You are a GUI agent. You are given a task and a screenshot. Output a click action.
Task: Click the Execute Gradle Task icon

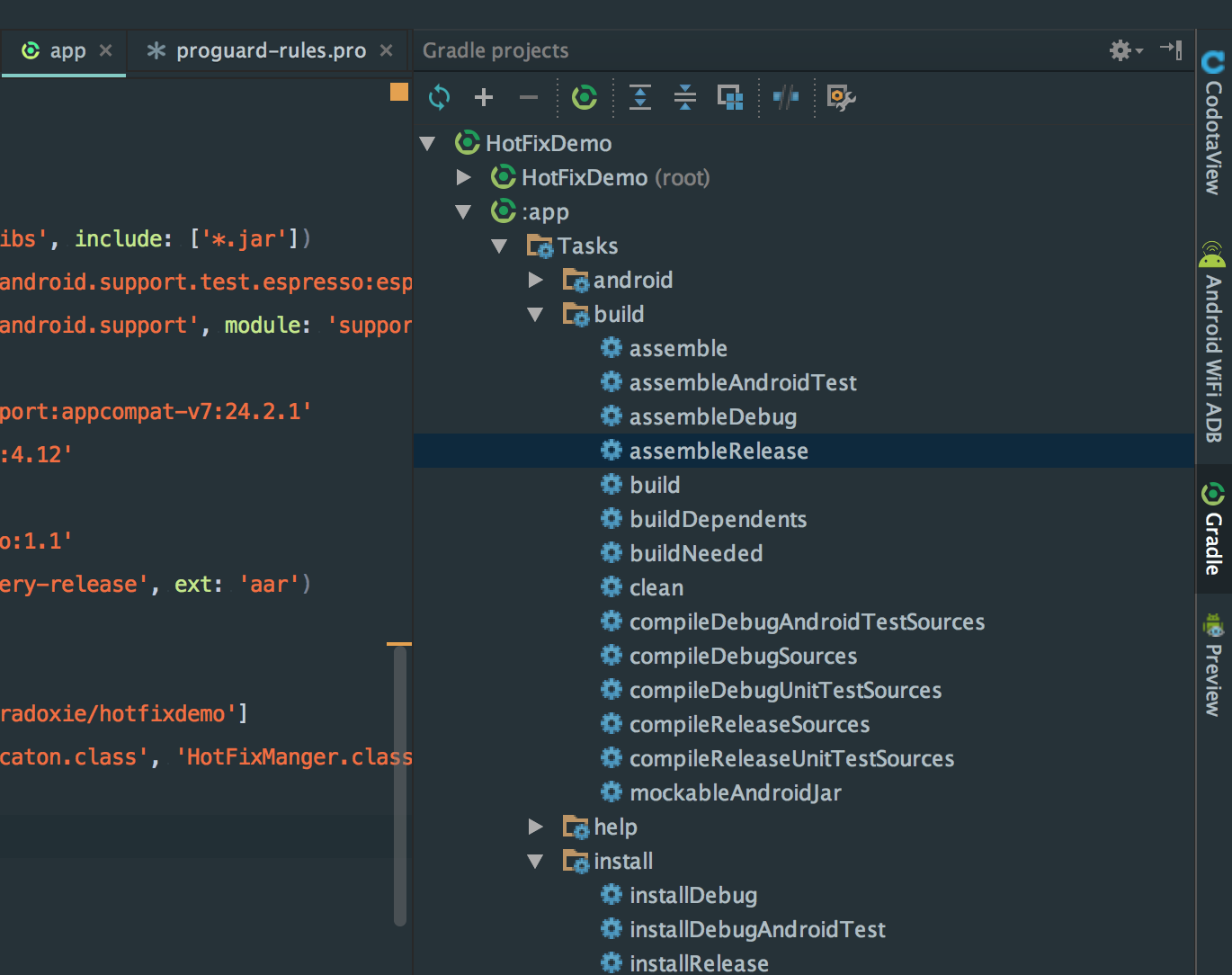click(585, 97)
